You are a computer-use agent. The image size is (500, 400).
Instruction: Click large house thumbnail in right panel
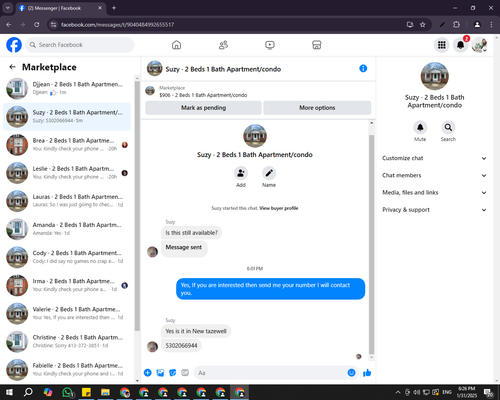(434, 76)
